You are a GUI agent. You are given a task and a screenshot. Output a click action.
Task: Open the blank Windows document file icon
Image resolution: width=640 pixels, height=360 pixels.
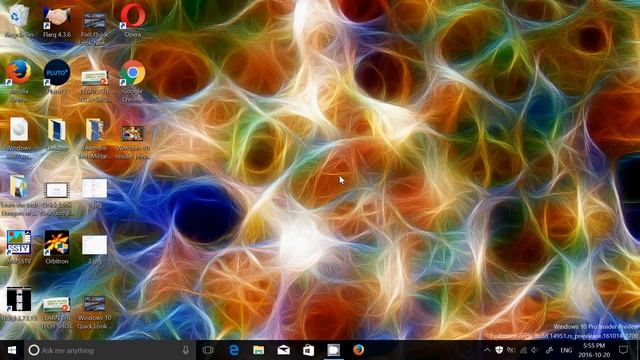19,138
